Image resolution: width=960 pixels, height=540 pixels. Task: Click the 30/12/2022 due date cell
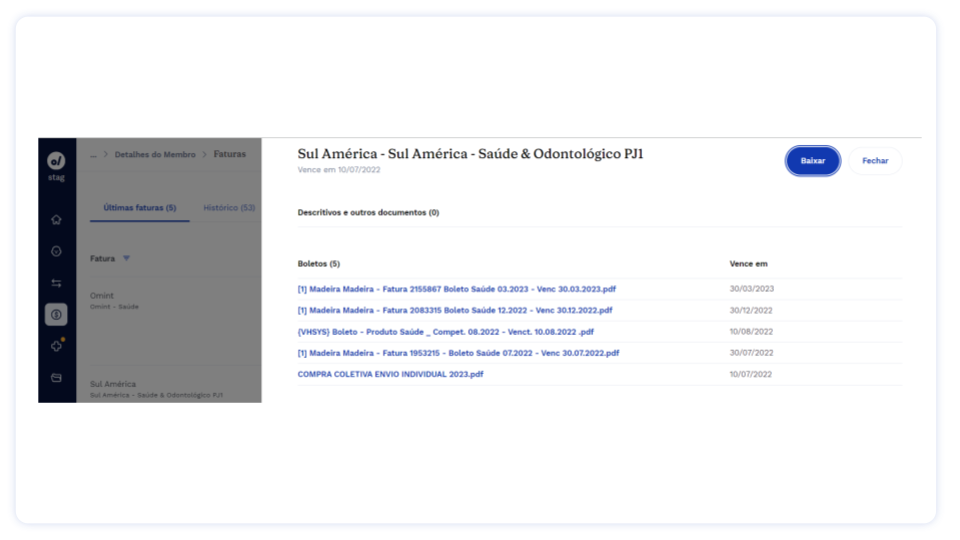click(x=751, y=310)
